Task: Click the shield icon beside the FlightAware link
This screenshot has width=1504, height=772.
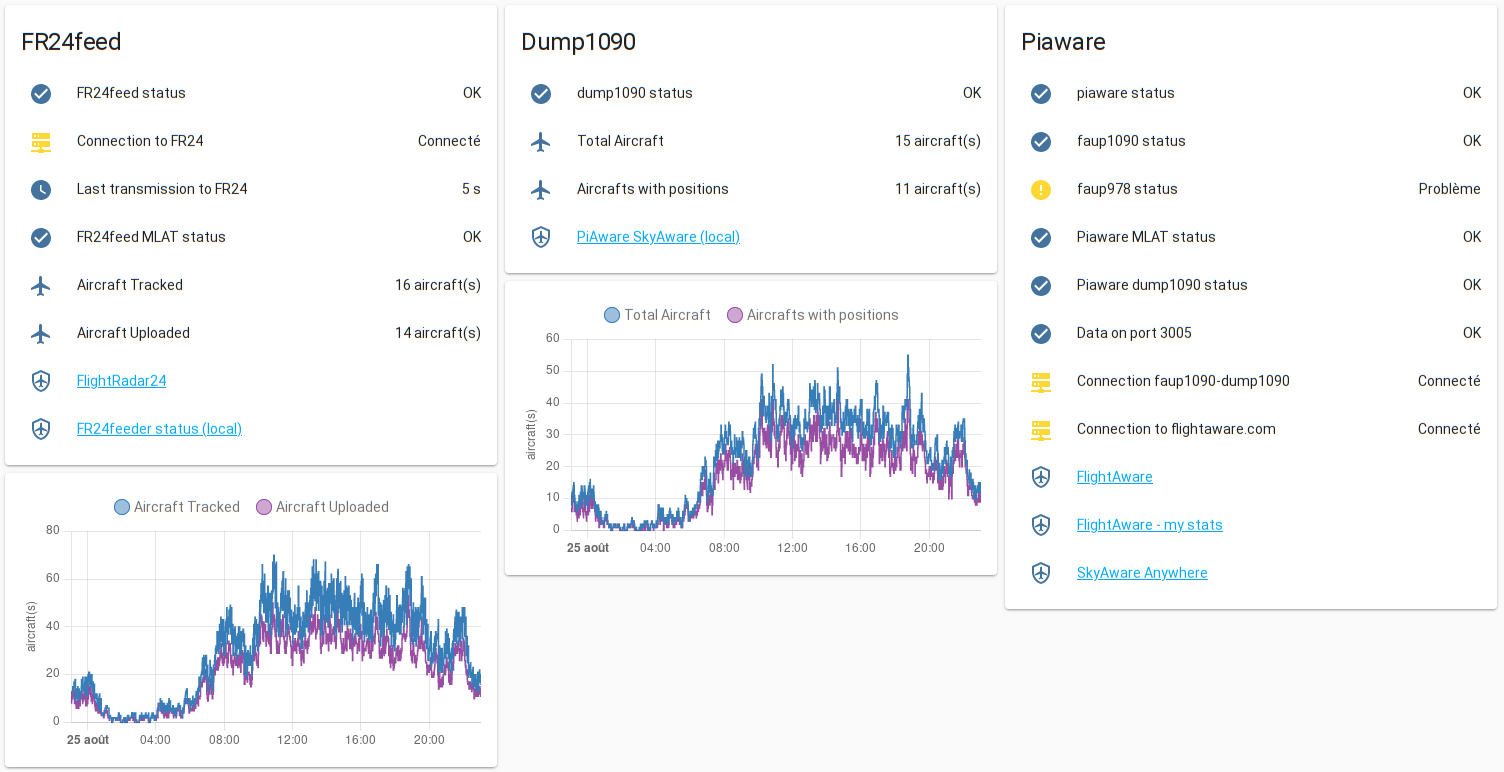Action: coord(1041,477)
